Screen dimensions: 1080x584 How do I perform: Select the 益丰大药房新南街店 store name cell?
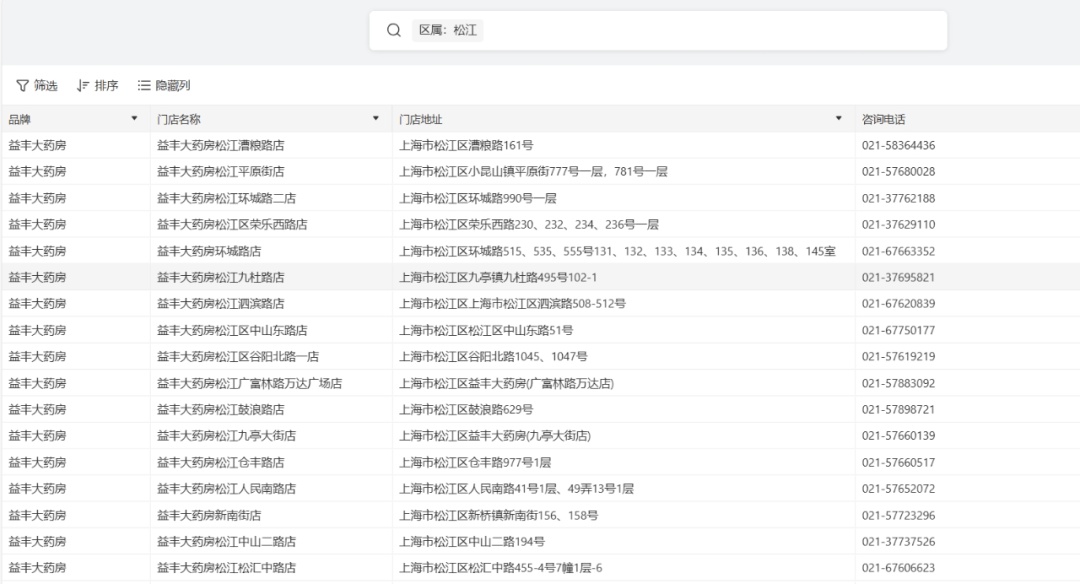(x=209, y=516)
